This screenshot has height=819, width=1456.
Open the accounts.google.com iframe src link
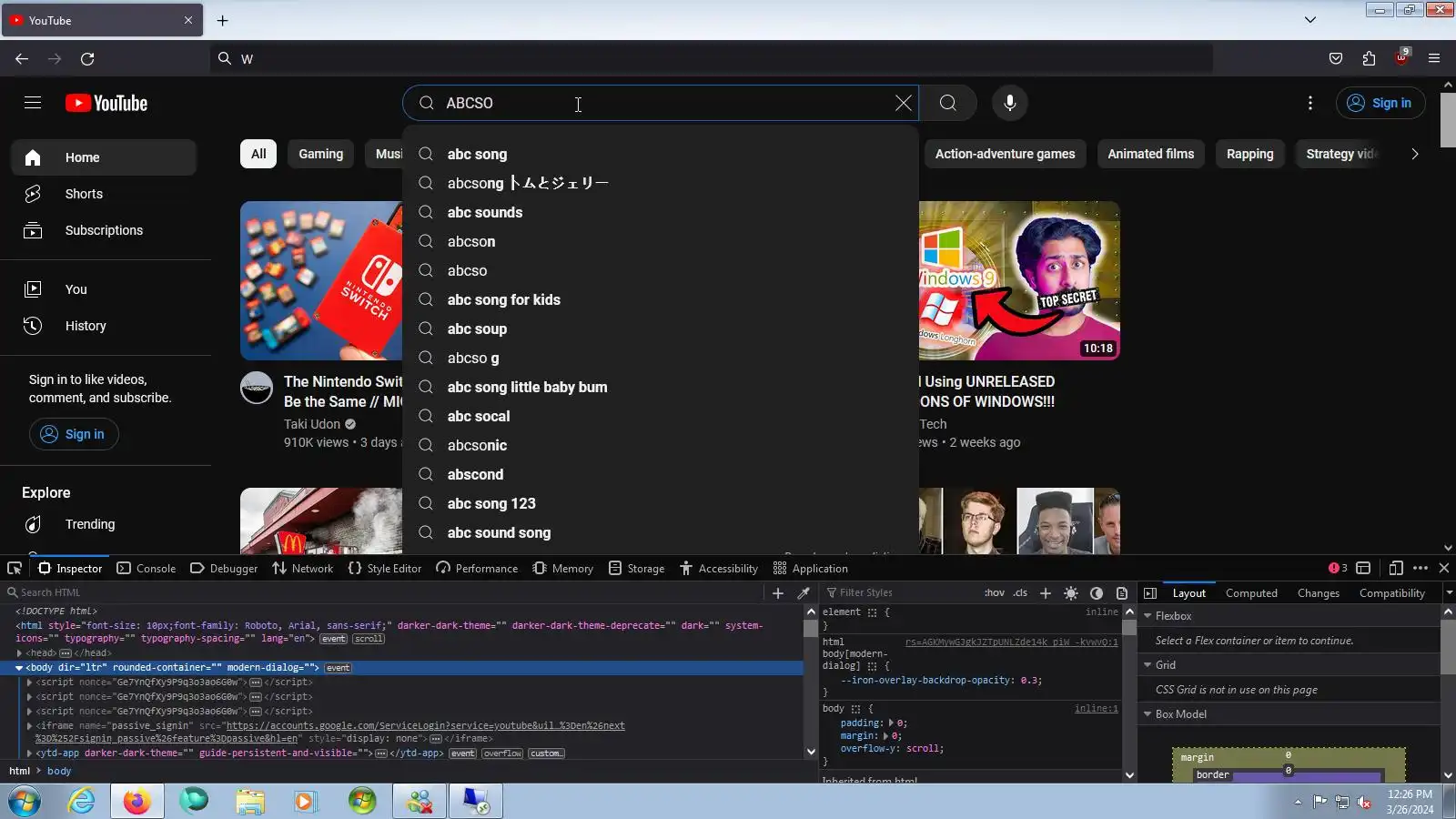point(425,726)
